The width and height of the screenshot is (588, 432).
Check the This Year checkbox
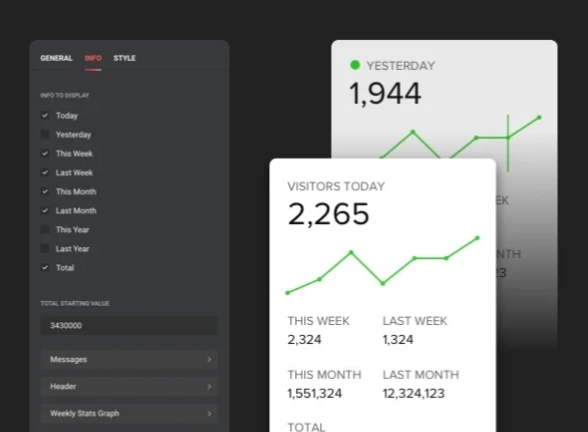45,230
